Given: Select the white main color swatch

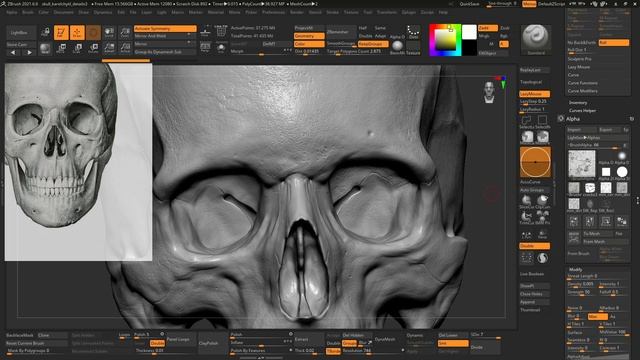Looking at the screenshot, I should tap(469, 32).
